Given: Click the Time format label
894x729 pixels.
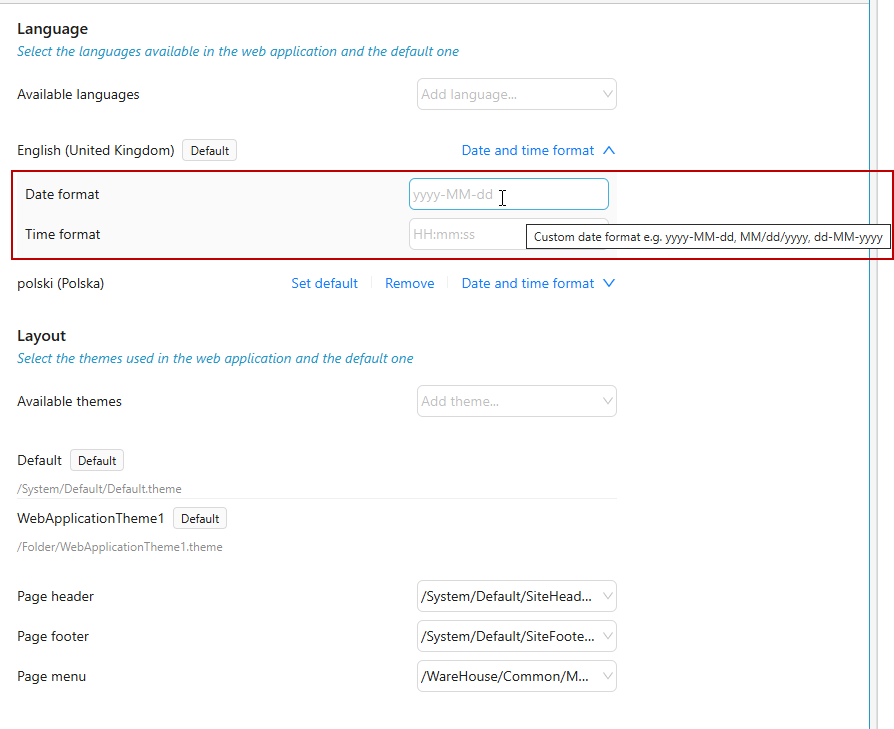Looking at the screenshot, I should point(63,234).
